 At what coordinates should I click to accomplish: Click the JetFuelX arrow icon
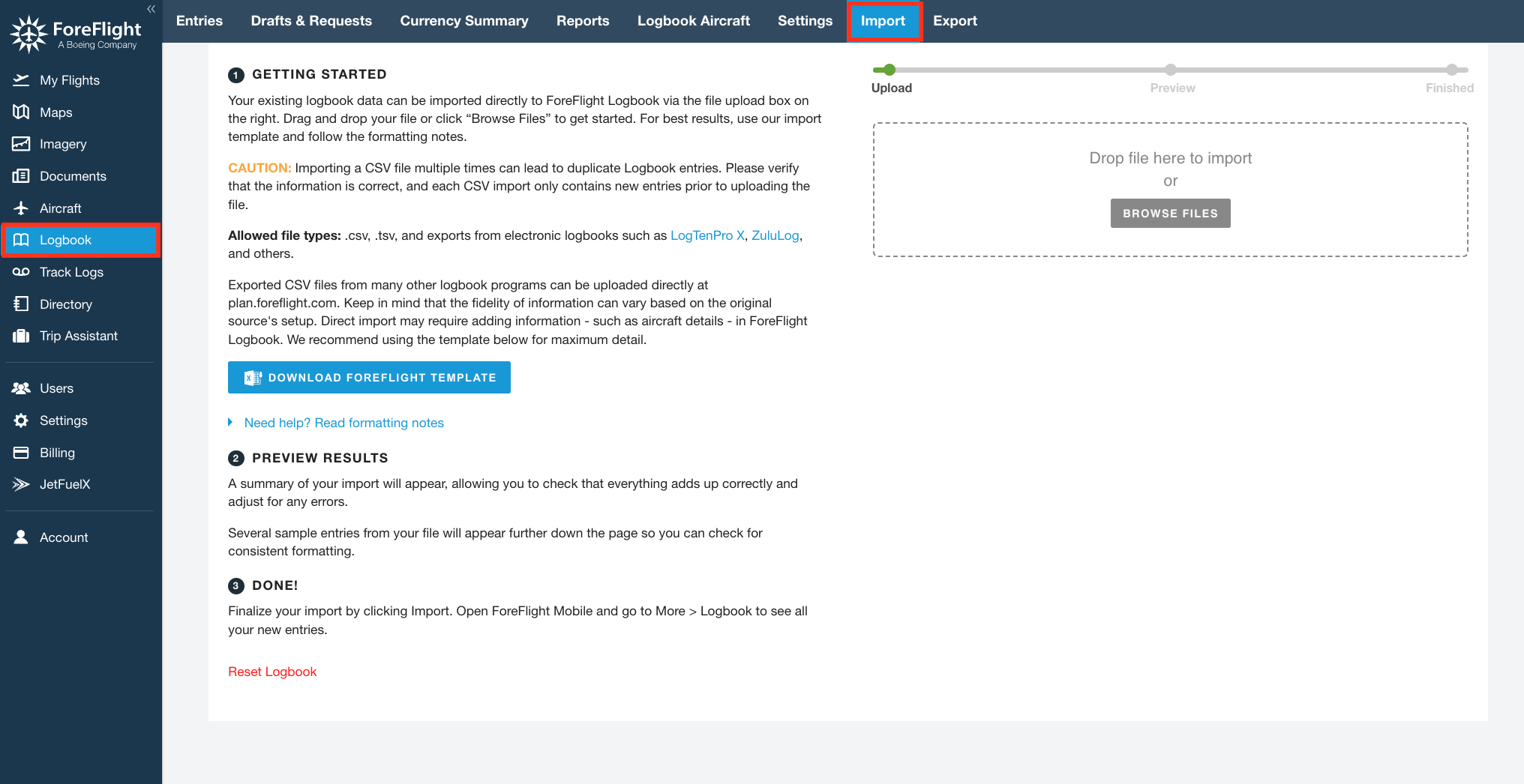(21, 484)
